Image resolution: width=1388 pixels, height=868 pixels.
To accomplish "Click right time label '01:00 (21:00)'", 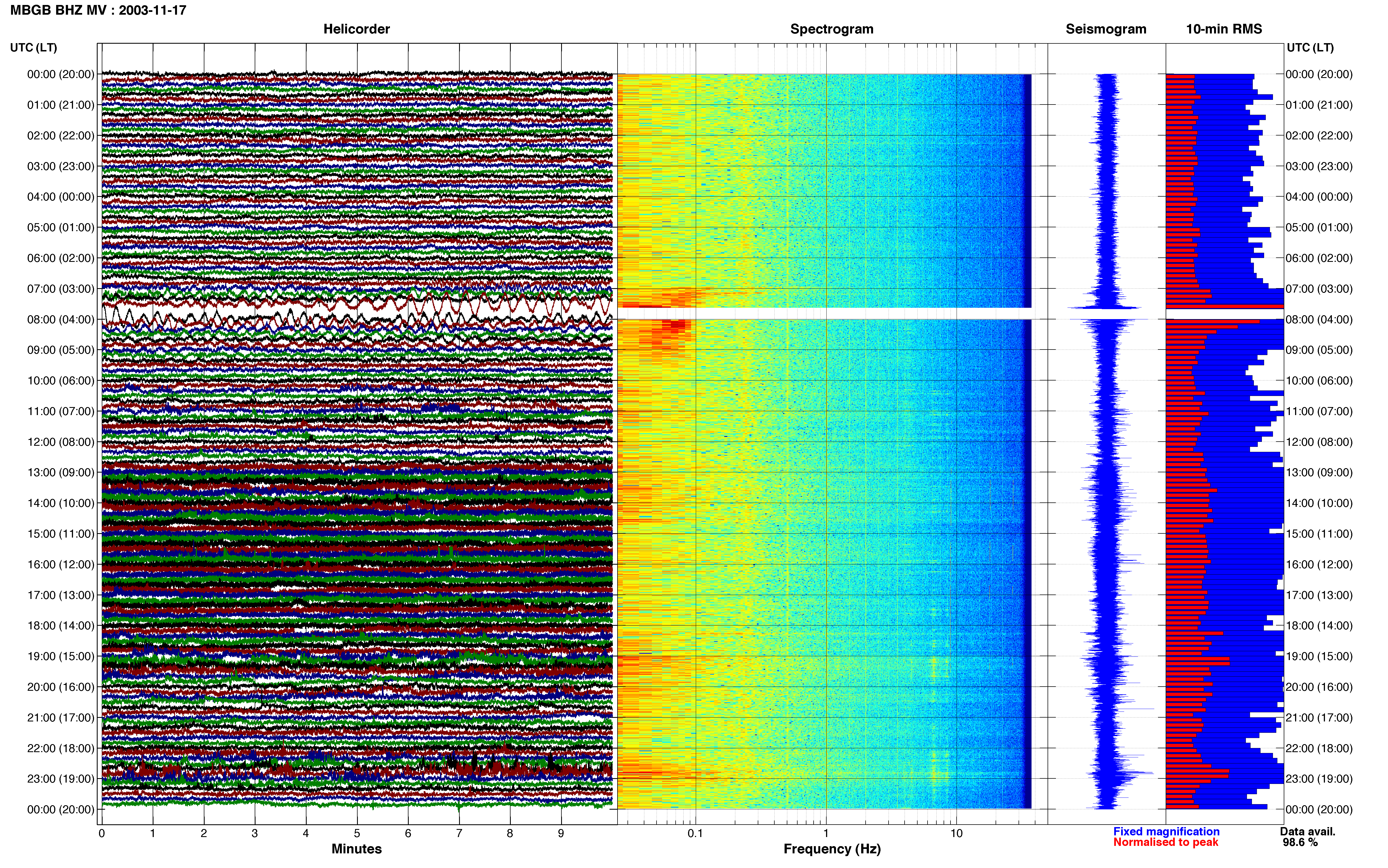I will (1319, 105).
